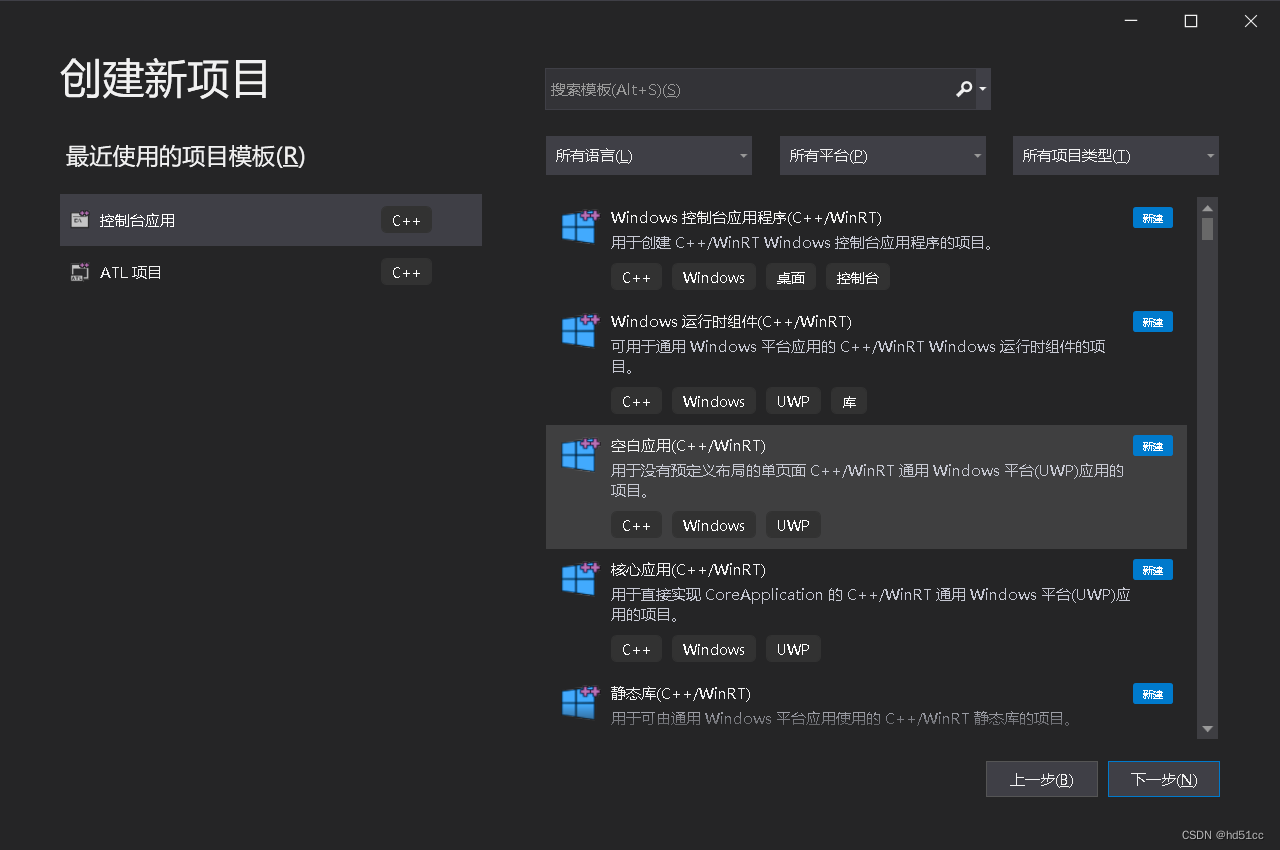Screen dimensions: 1280x850
Task: Maximize the dialog window
Action: tap(1191, 21)
